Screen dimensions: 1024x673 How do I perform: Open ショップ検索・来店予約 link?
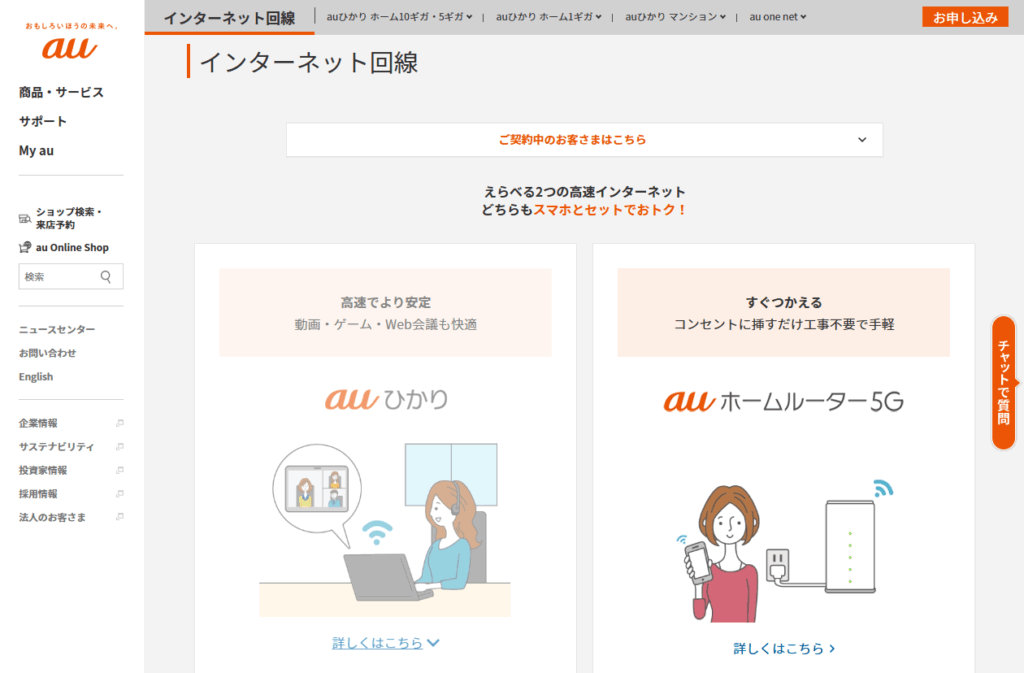click(69, 219)
